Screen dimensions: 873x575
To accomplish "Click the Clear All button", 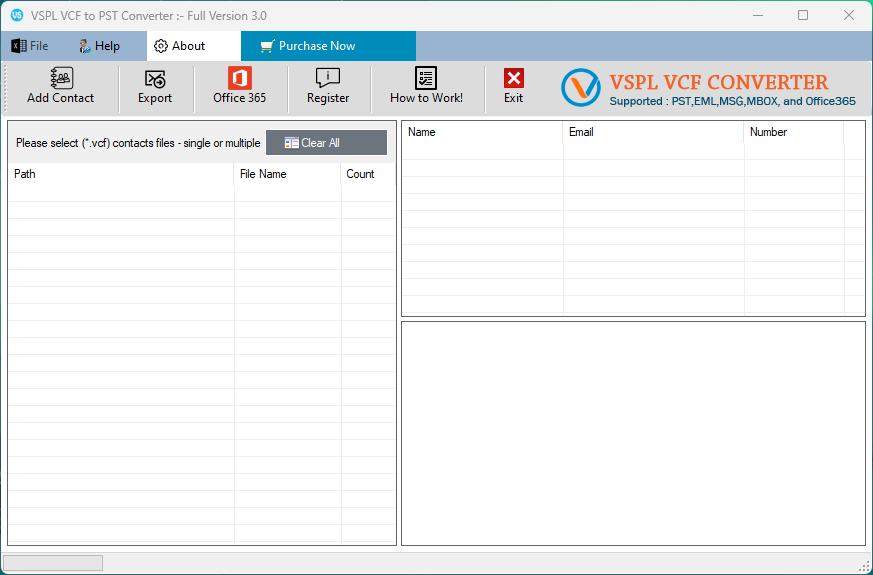I will point(326,142).
